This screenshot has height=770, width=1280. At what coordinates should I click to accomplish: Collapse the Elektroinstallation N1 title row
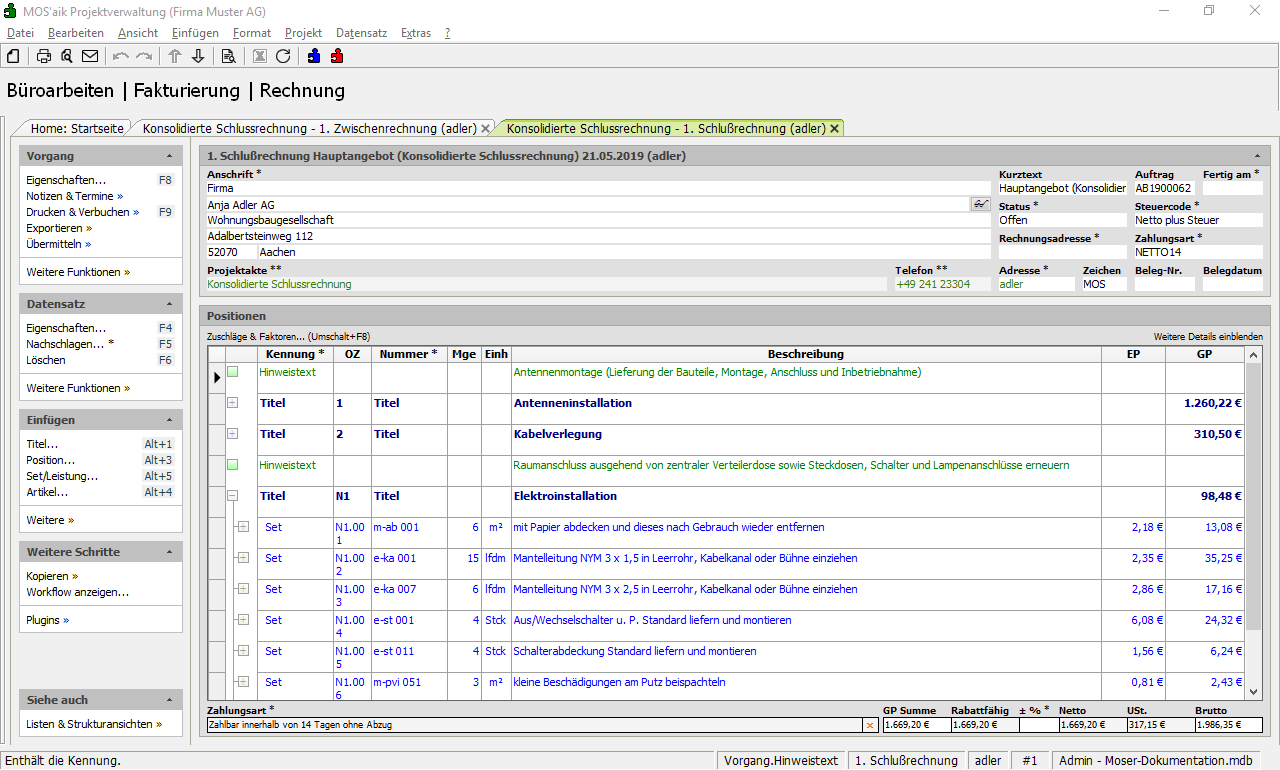coord(232,496)
